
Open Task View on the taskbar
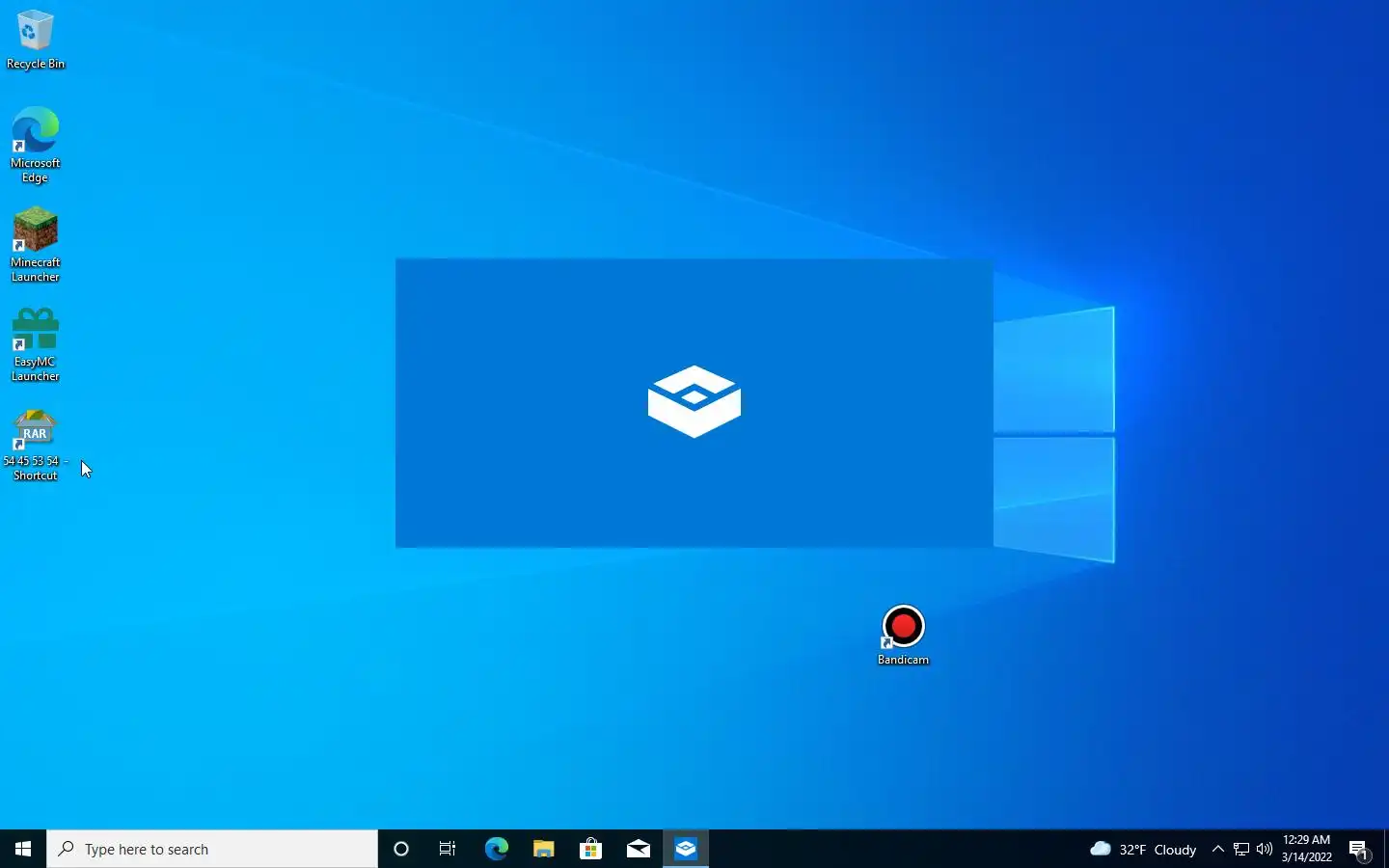click(x=448, y=849)
